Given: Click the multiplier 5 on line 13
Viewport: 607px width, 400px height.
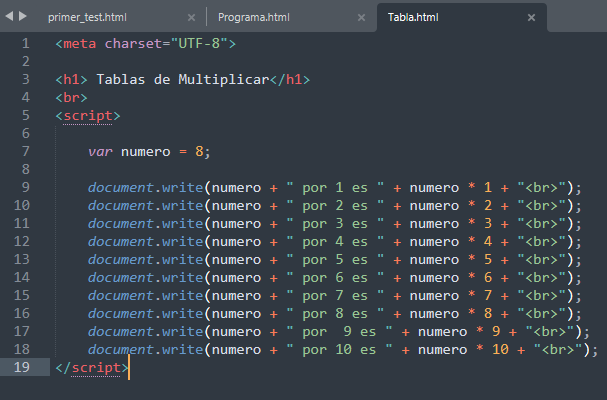Looking at the screenshot, I should [488, 259].
